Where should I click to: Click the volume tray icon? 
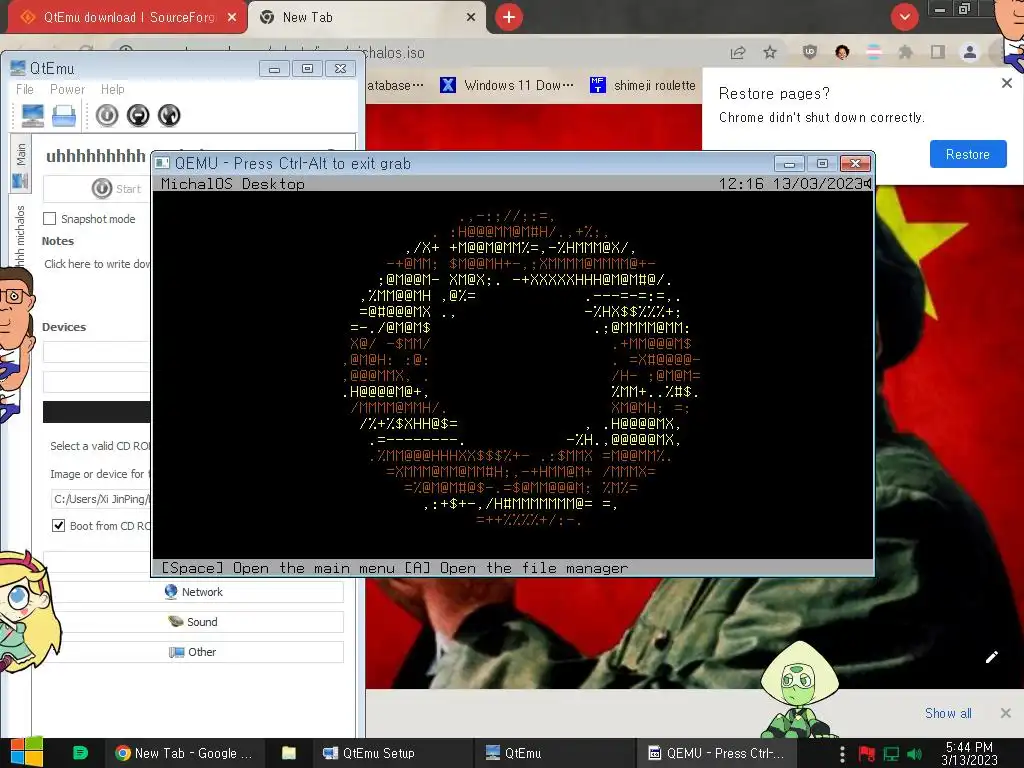(x=915, y=754)
